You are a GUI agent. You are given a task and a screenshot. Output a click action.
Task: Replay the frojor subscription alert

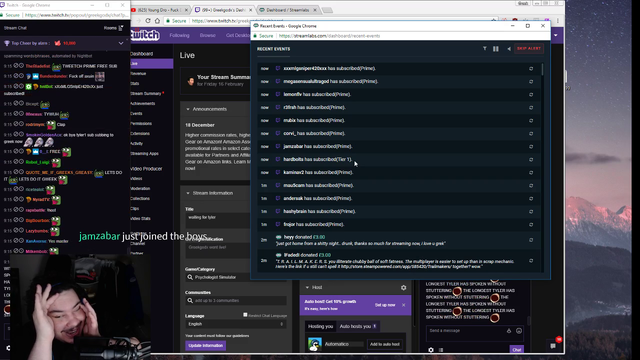click(x=531, y=224)
